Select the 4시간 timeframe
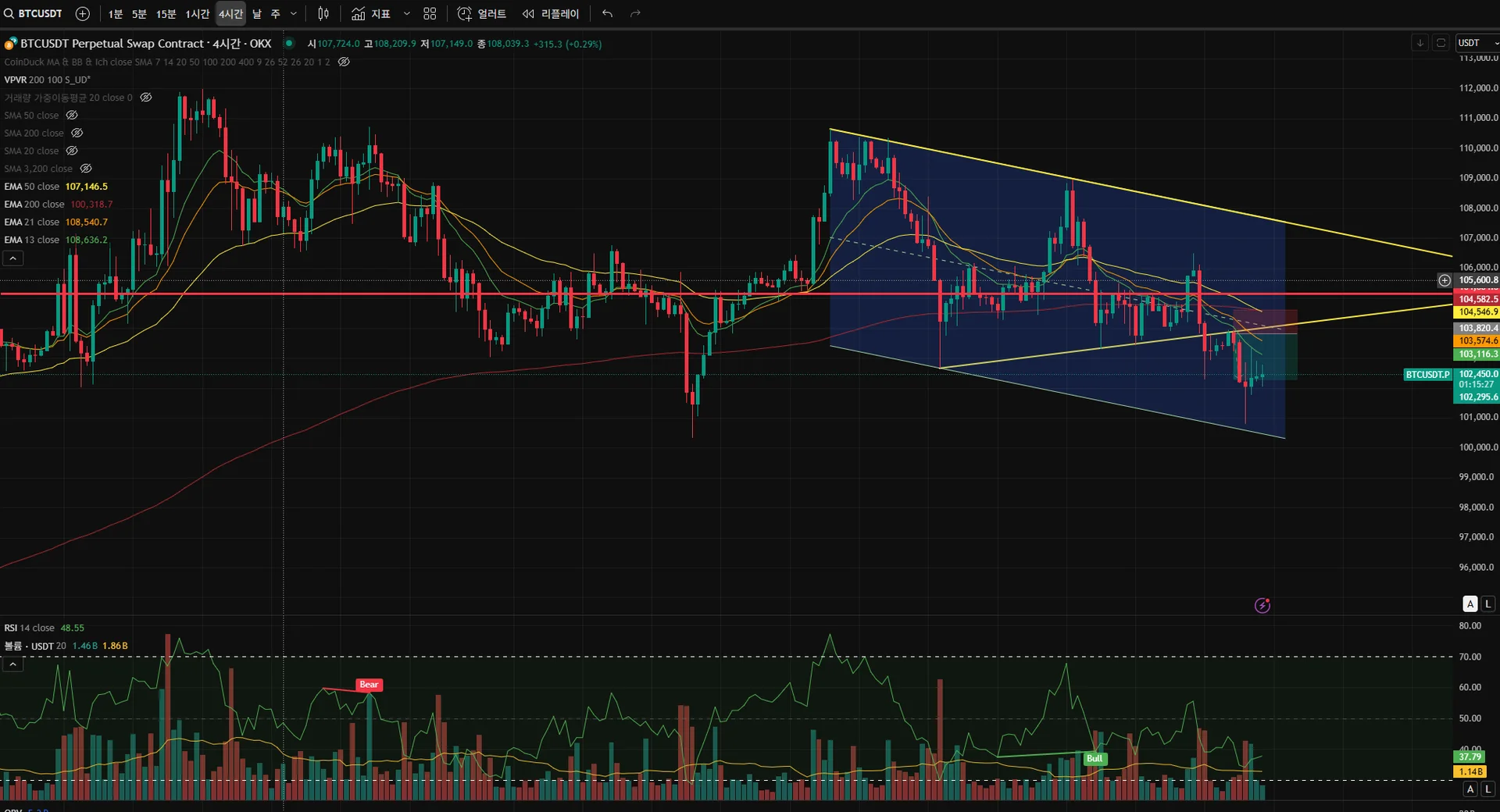This screenshot has width=1500, height=812. (x=230, y=13)
